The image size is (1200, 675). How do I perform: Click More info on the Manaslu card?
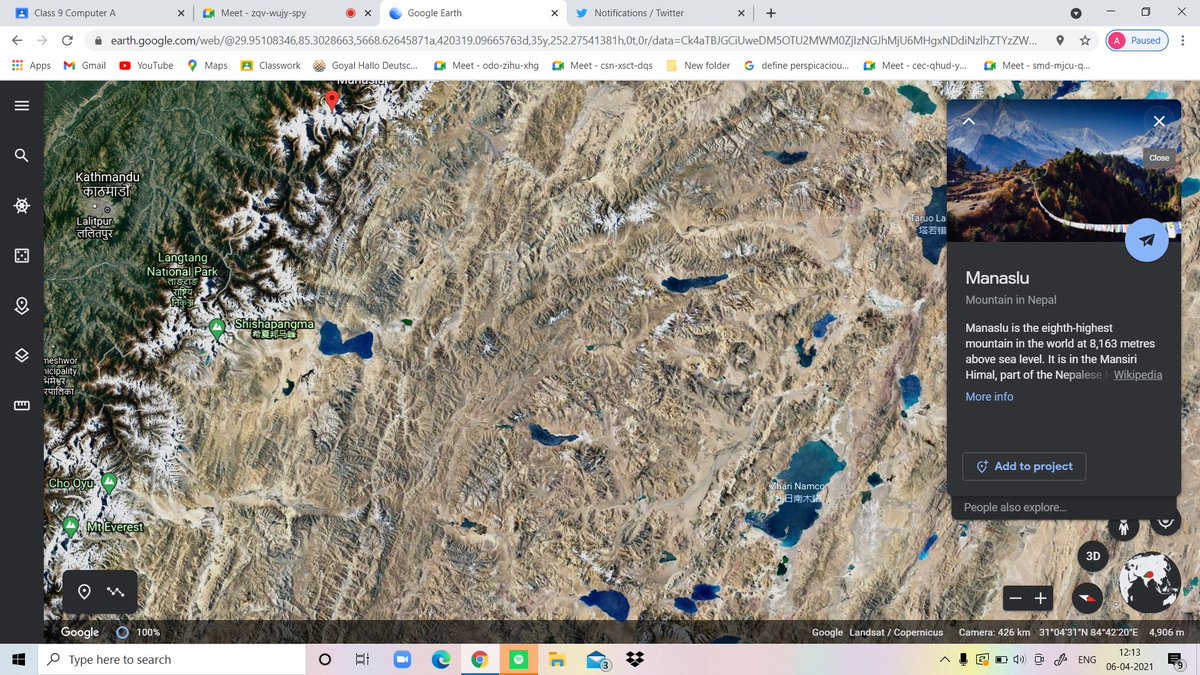coord(989,397)
